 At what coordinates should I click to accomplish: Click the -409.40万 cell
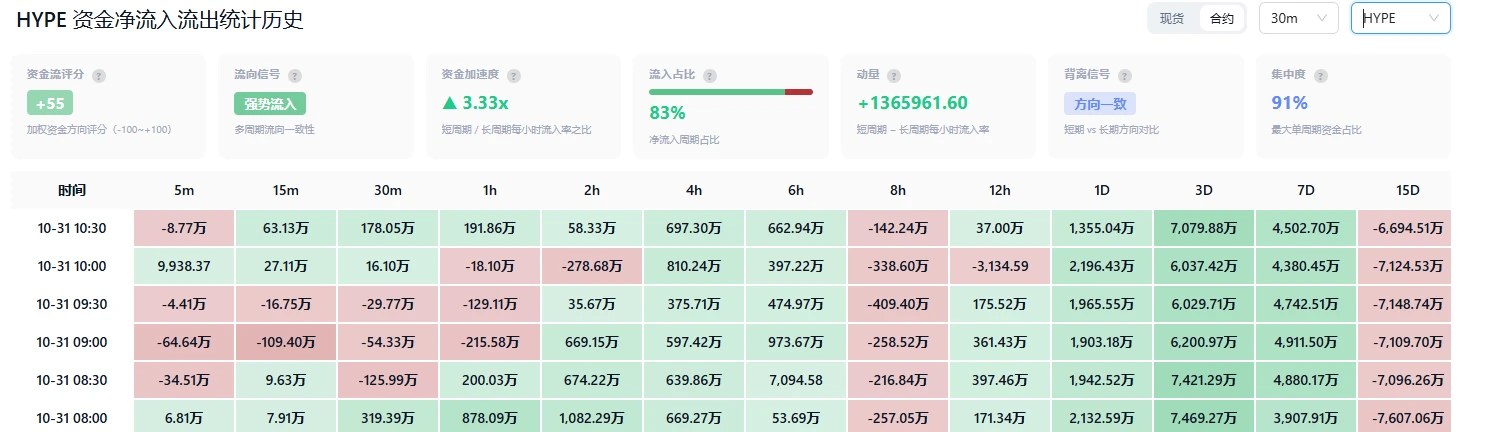pyautogui.click(x=898, y=304)
